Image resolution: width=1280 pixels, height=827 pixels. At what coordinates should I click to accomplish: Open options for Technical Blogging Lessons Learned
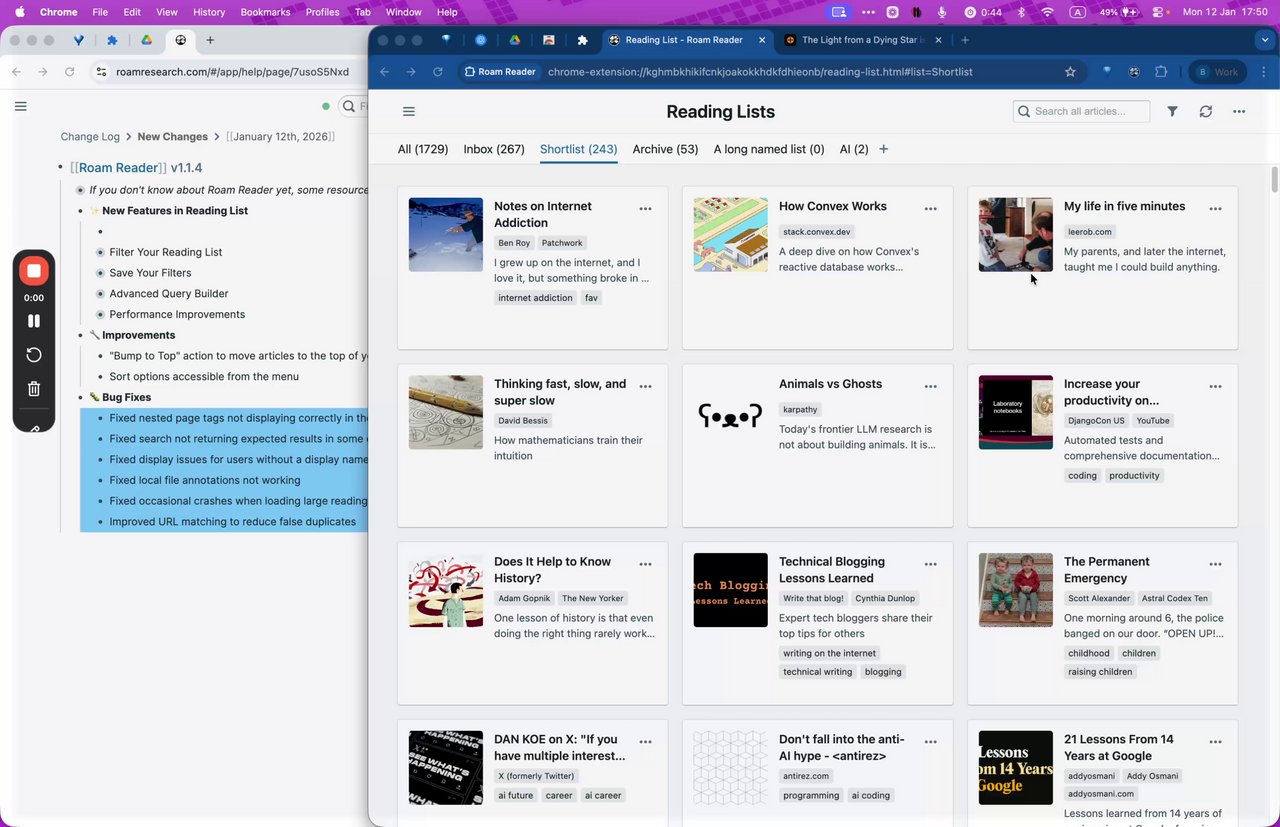coord(930,564)
